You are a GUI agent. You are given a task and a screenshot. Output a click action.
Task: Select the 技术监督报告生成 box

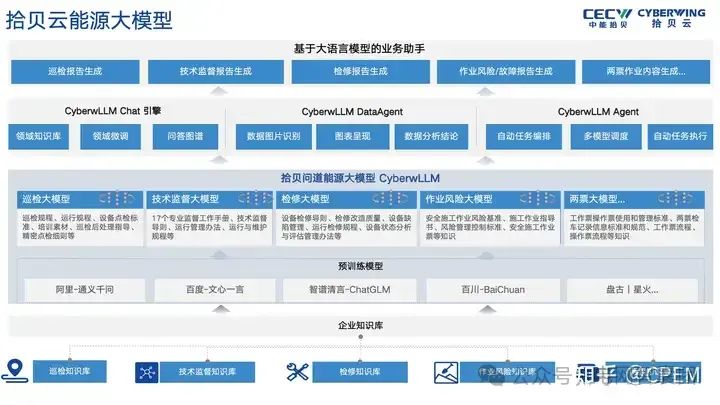(216, 72)
